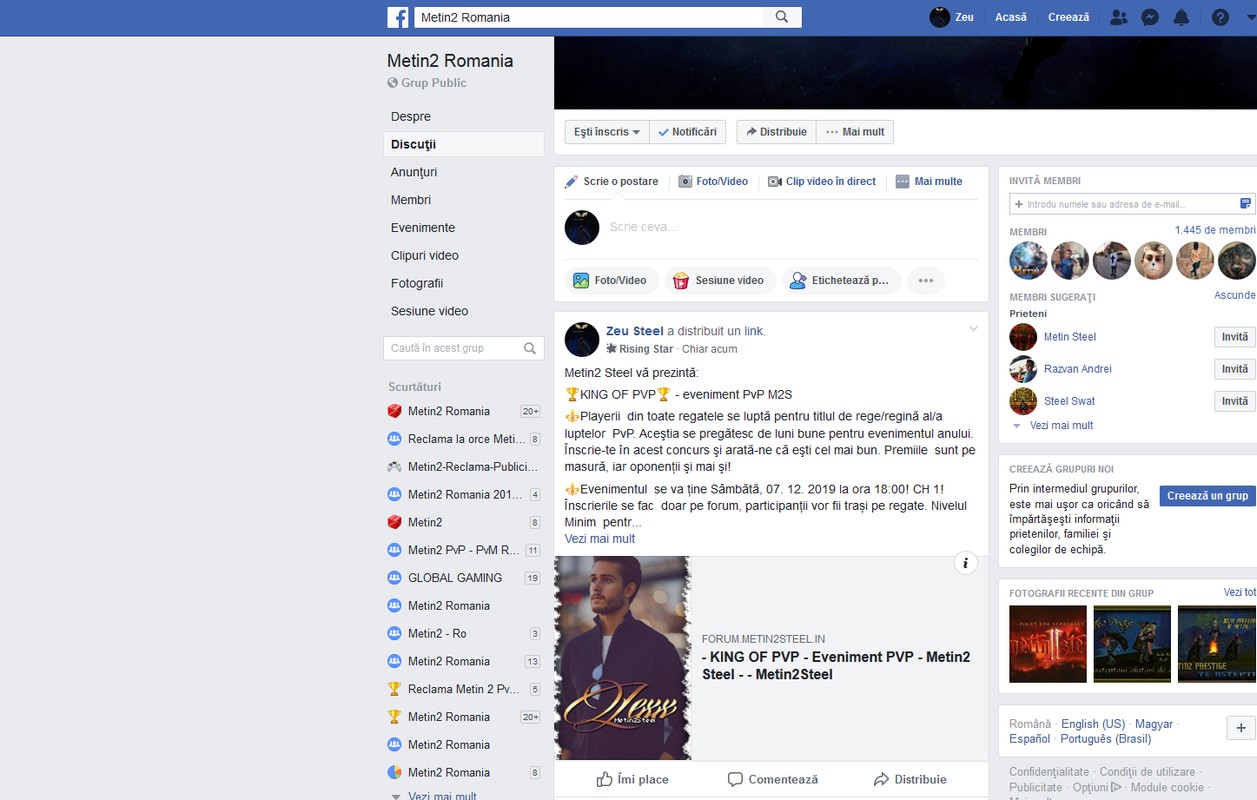The image size is (1257, 800).
Task: Select the Scrie o postare tab
Action: 612,181
